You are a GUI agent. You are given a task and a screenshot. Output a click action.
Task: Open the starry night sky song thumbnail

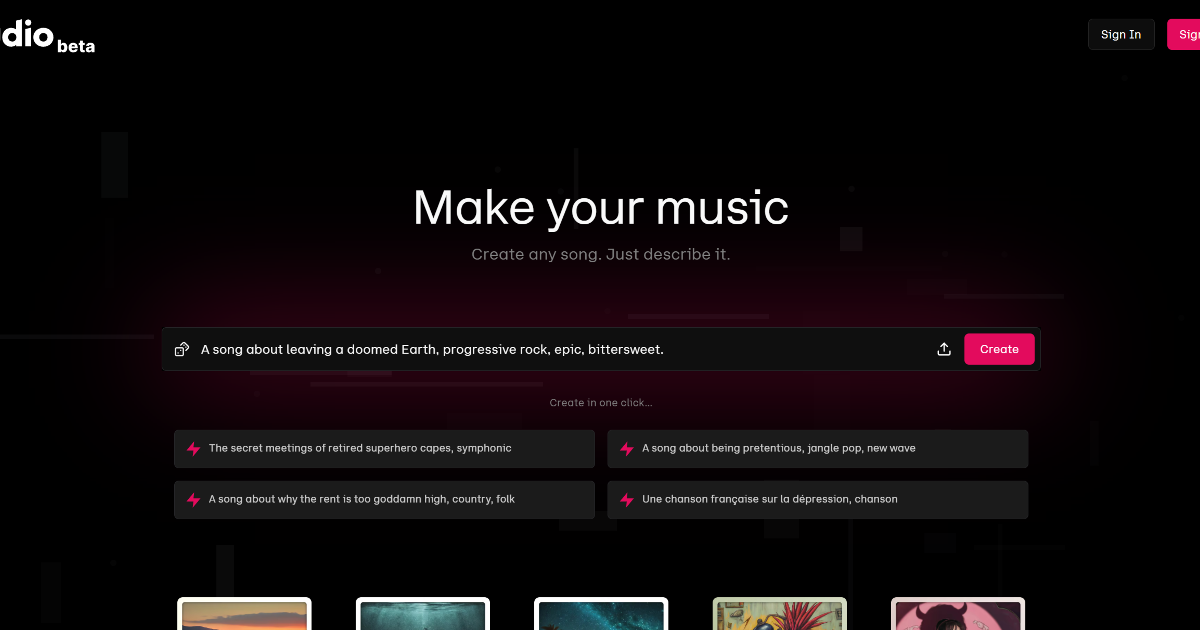[x=600, y=615]
